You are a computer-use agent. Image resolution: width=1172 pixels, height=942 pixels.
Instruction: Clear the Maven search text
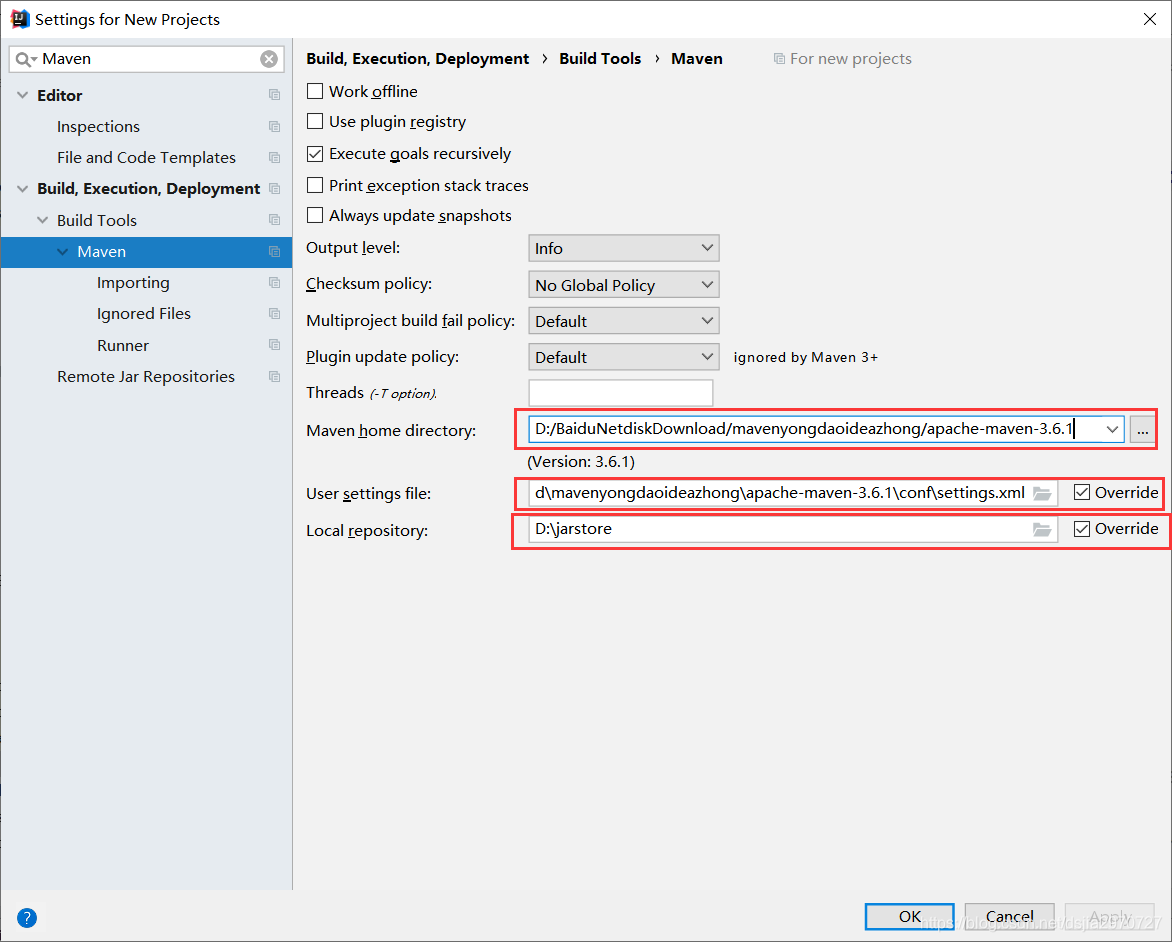[269, 59]
